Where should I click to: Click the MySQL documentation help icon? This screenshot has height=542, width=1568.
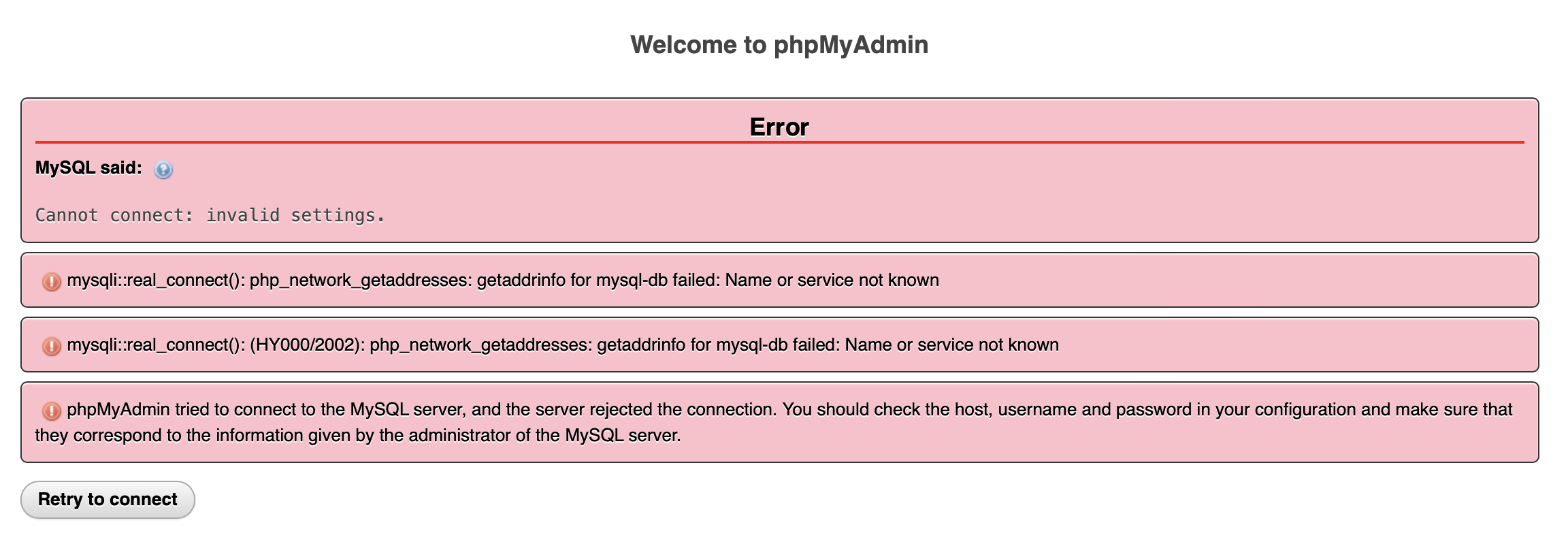163,170
